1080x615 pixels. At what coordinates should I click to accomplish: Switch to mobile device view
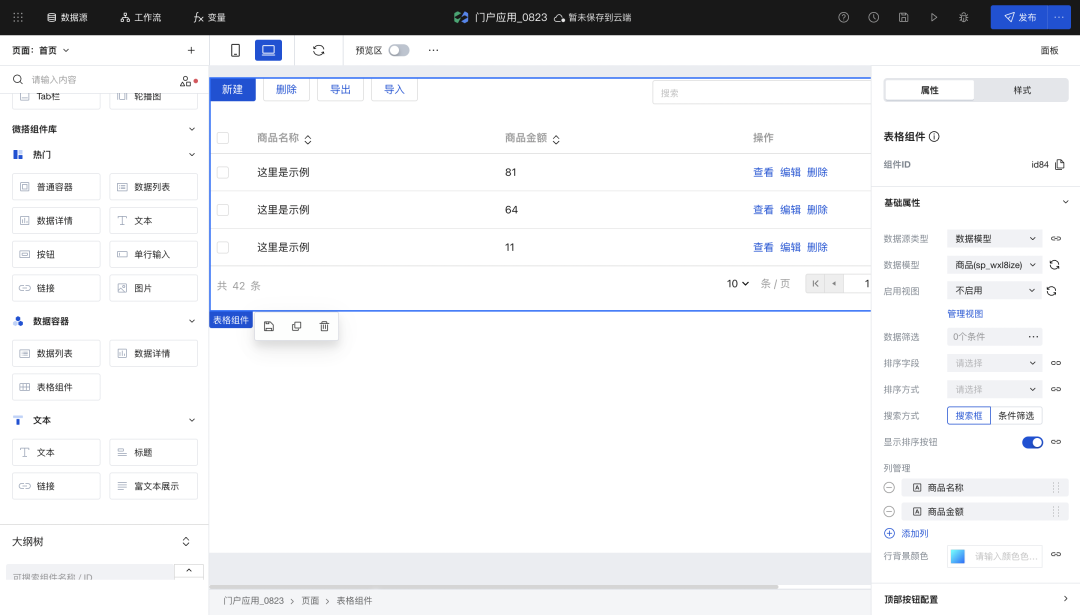click(x=236, y=50)
